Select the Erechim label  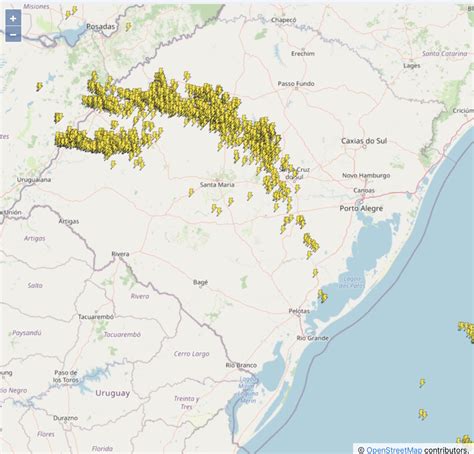click(303, 53)
